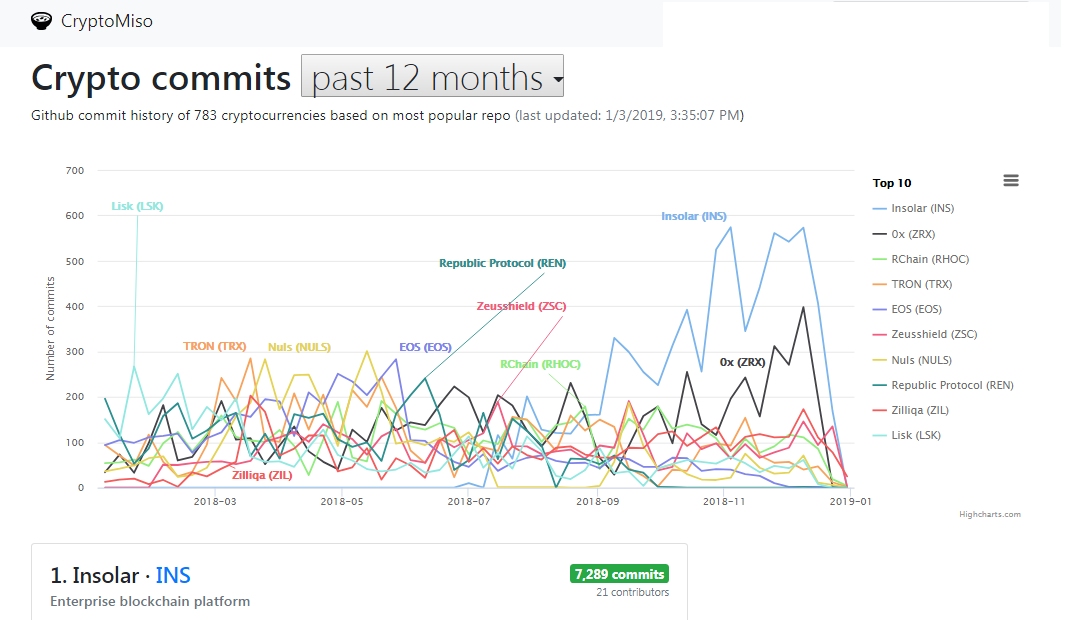This screenshot has height=620, width=1070.
Task: Toggle Lisk (LSK) series in legend
Action: point(906,435)
